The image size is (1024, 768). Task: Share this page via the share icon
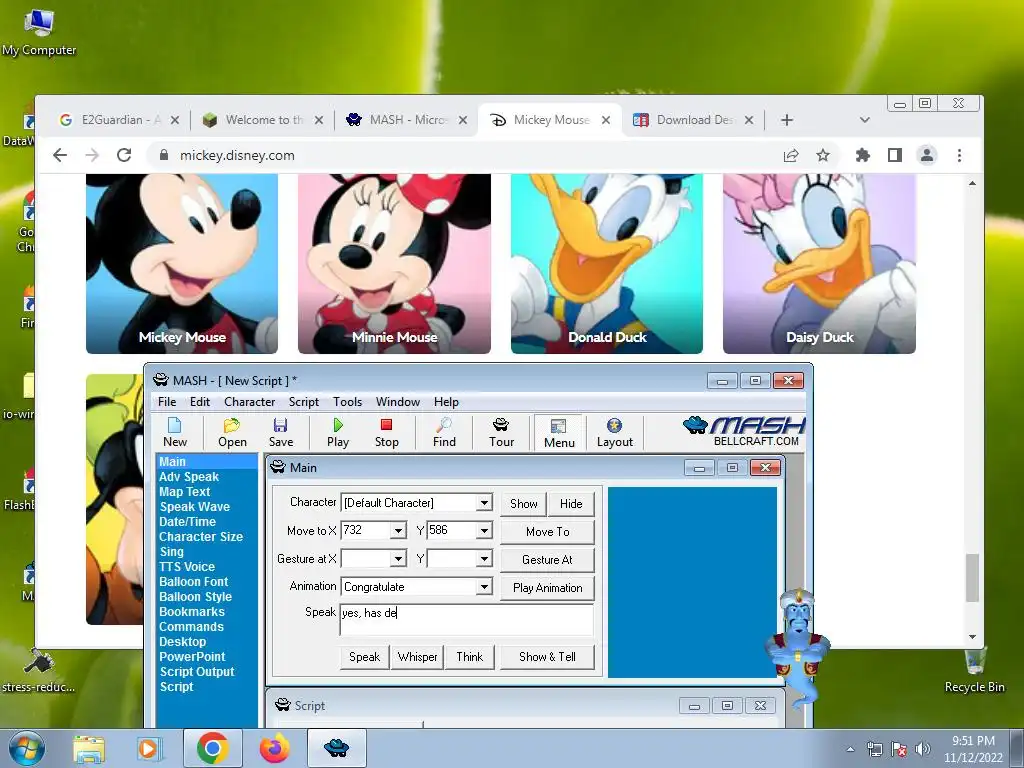tap(791, 155)
